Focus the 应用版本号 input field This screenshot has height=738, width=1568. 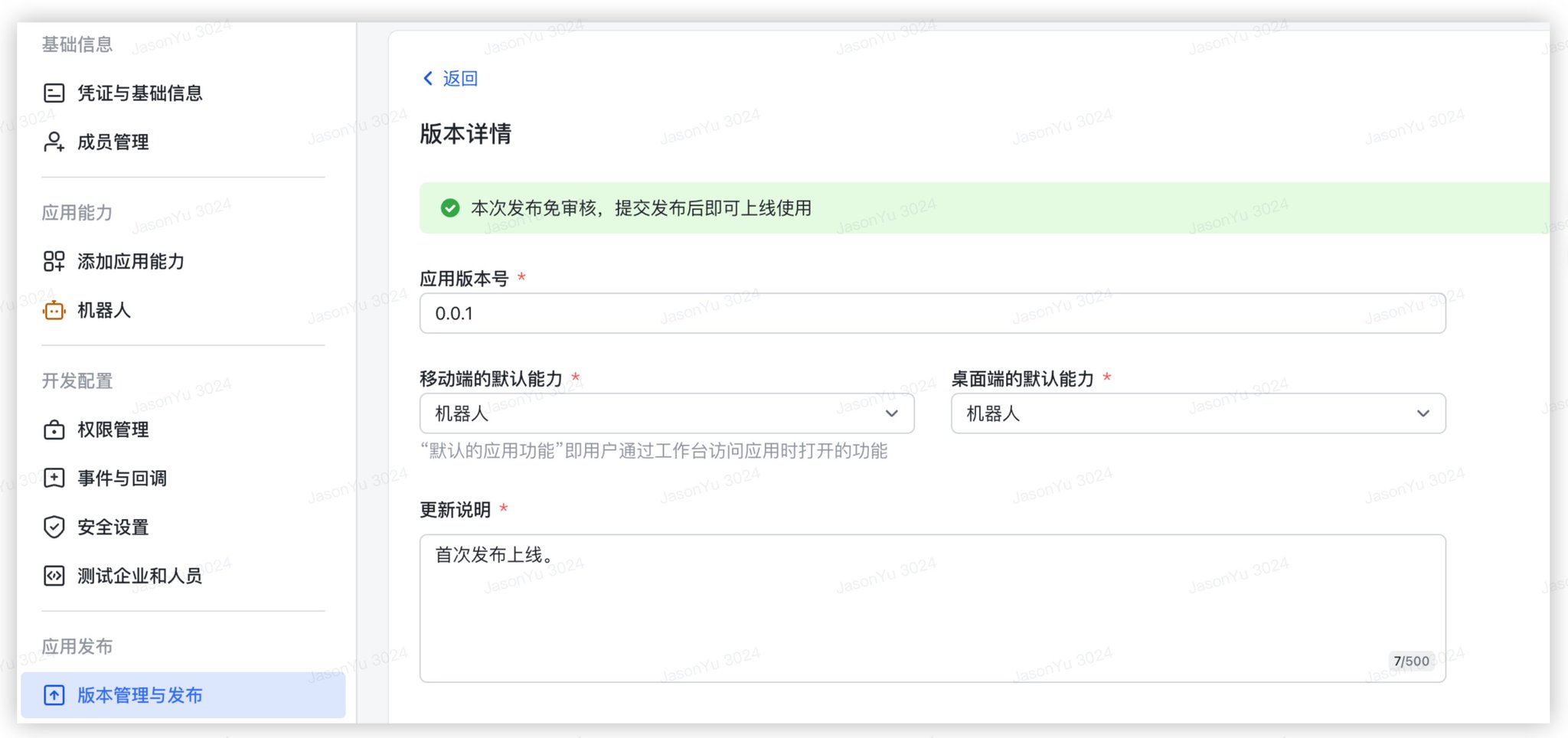[933, 313]
